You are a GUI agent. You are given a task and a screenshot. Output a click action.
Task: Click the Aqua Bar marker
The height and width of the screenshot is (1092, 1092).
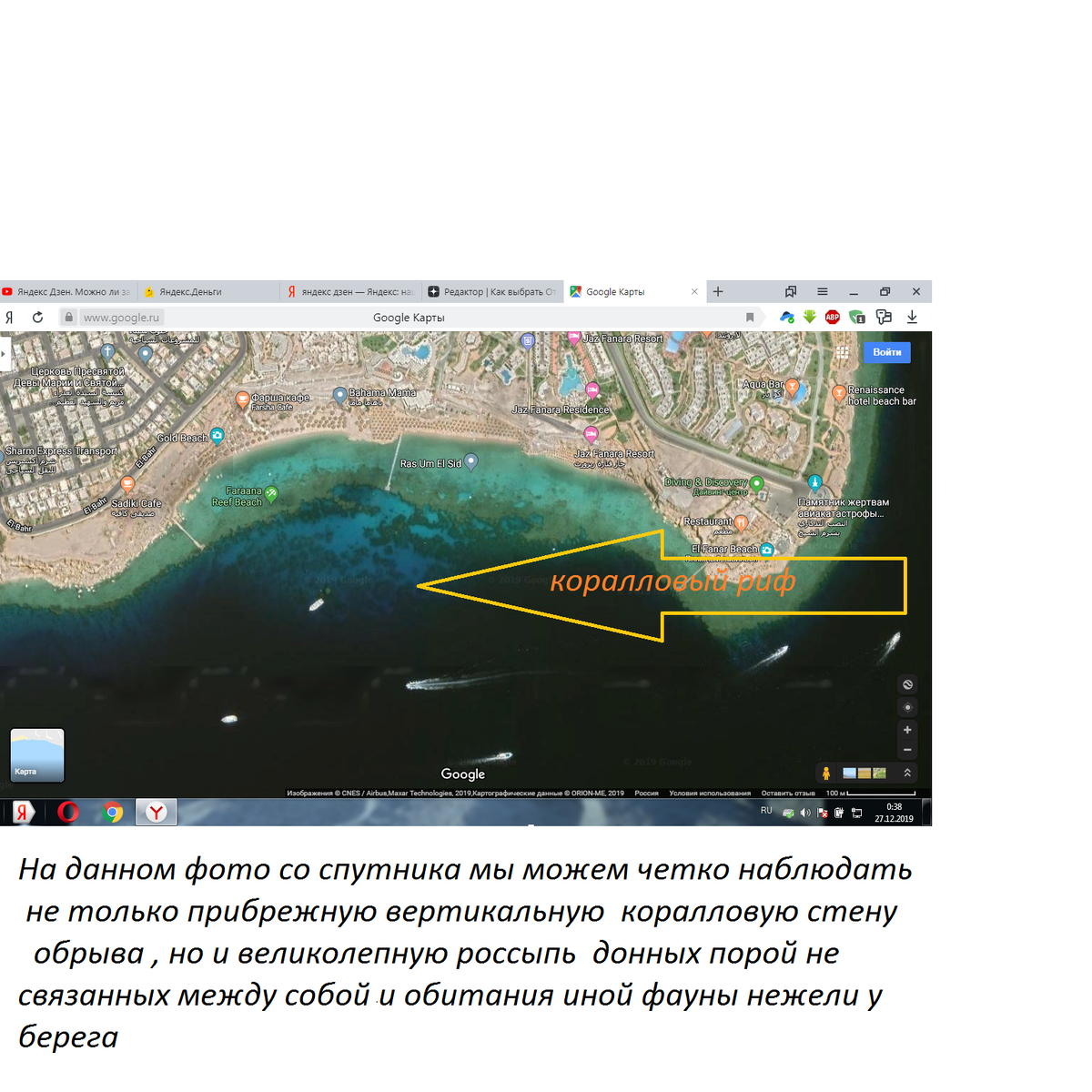[792, 387]
